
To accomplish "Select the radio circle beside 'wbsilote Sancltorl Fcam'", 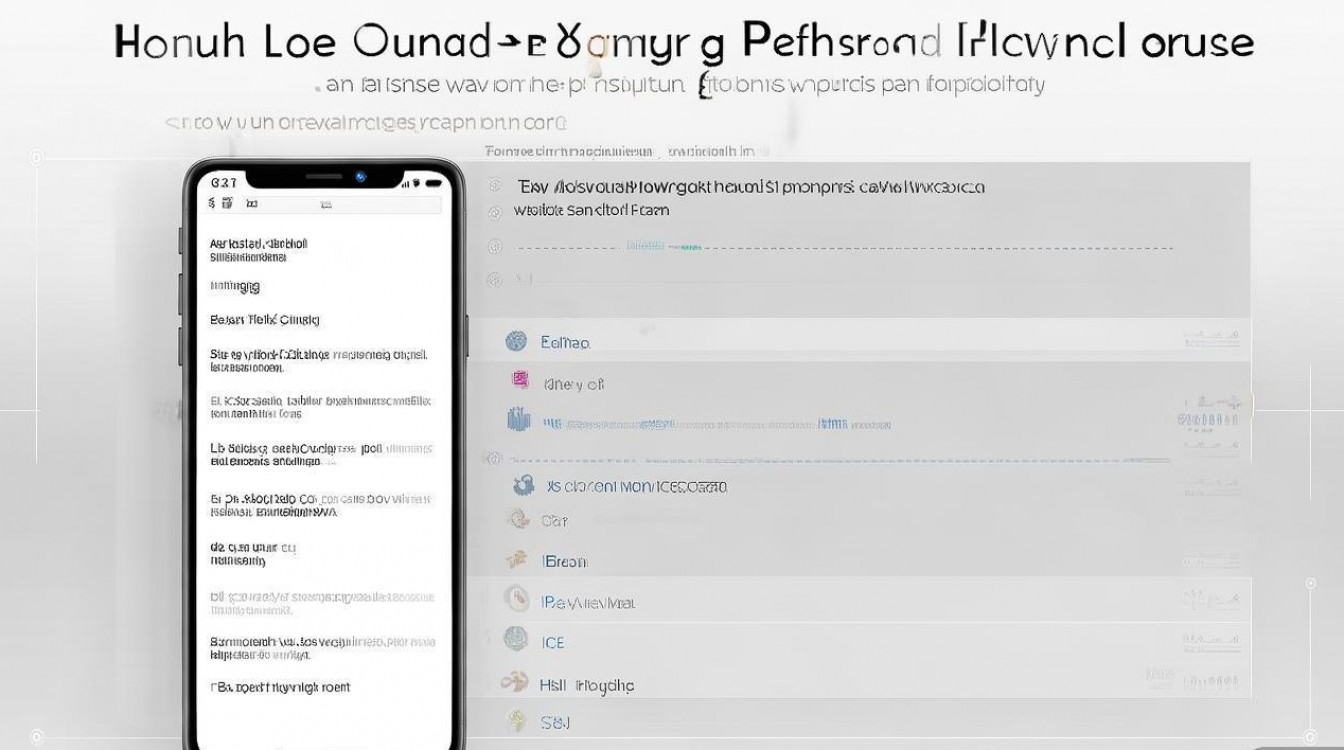I will click(x=494, y=212).
